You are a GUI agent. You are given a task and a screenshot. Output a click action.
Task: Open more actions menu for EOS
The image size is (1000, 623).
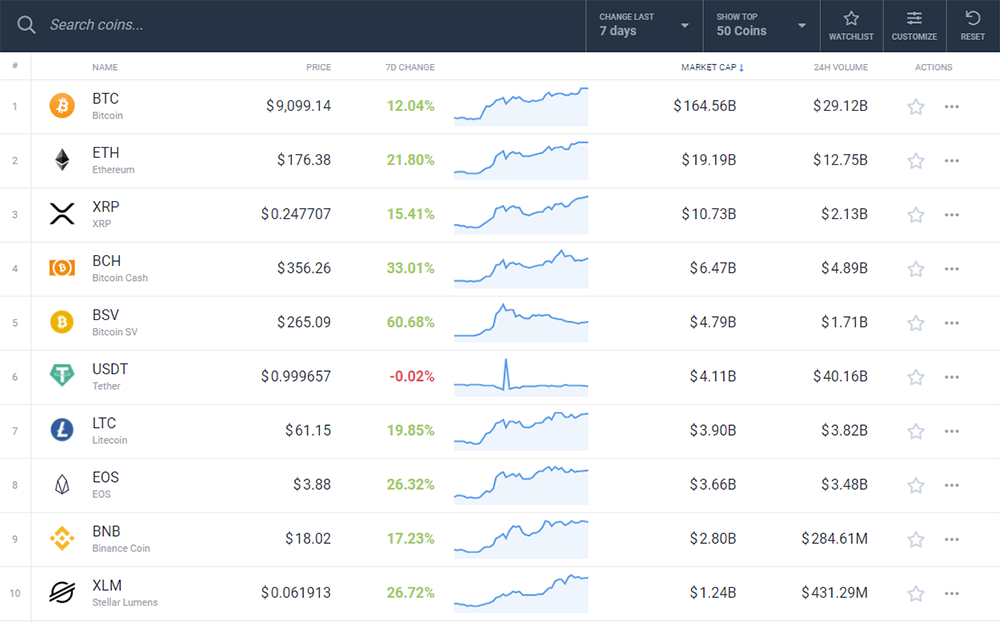(x=952, y=486)
